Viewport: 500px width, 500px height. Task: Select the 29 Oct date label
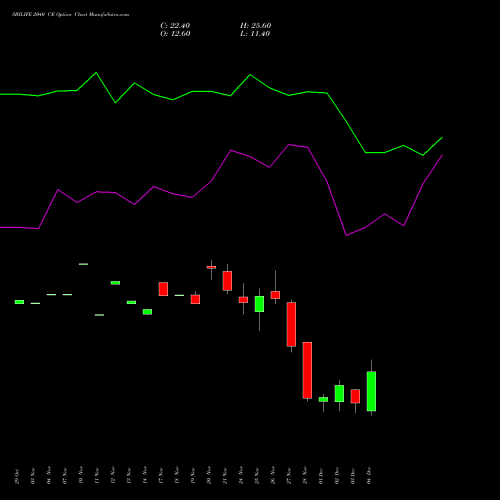coord(17,476)
